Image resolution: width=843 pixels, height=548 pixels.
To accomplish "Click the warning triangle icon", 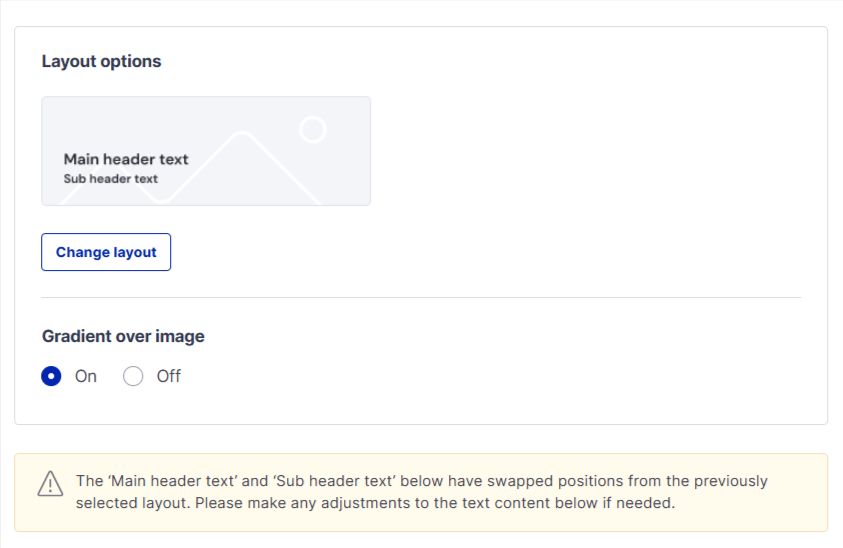I will [x=50, y=483].
